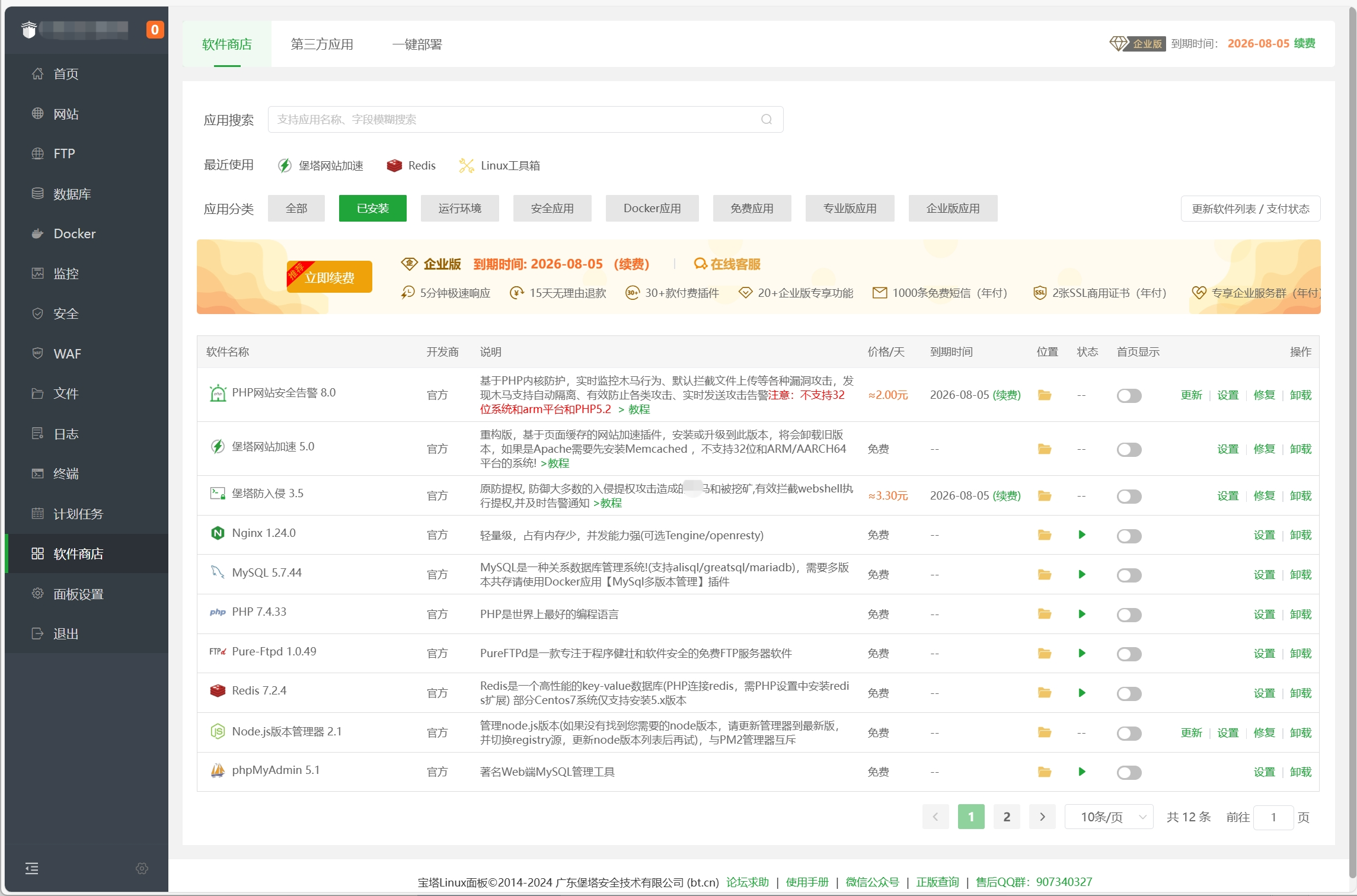Click 修复 for Node.js版本管理器 2.1

1265,733
